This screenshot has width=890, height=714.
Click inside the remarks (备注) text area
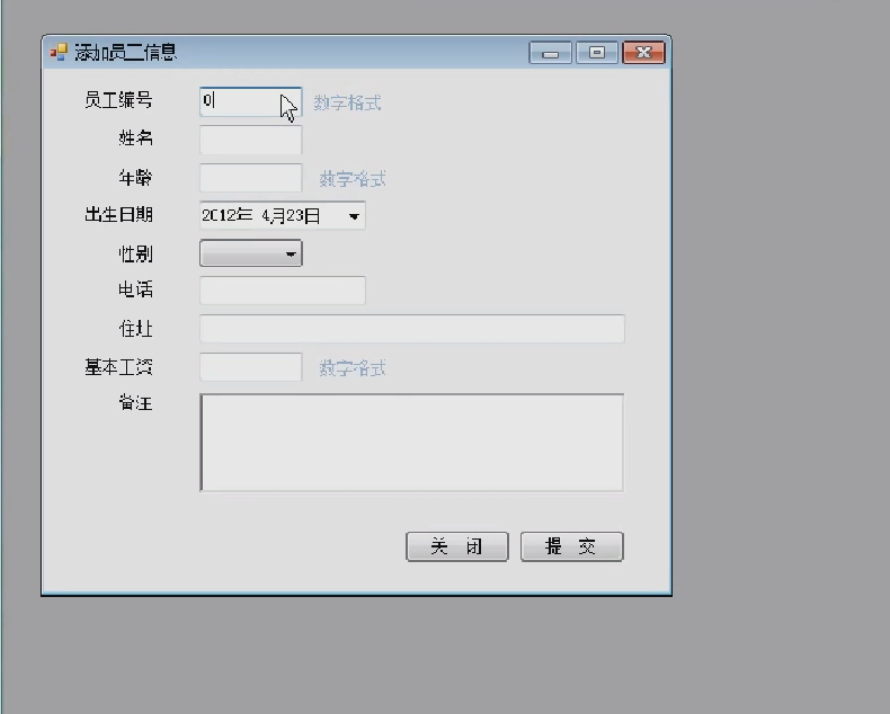[412, 442]
